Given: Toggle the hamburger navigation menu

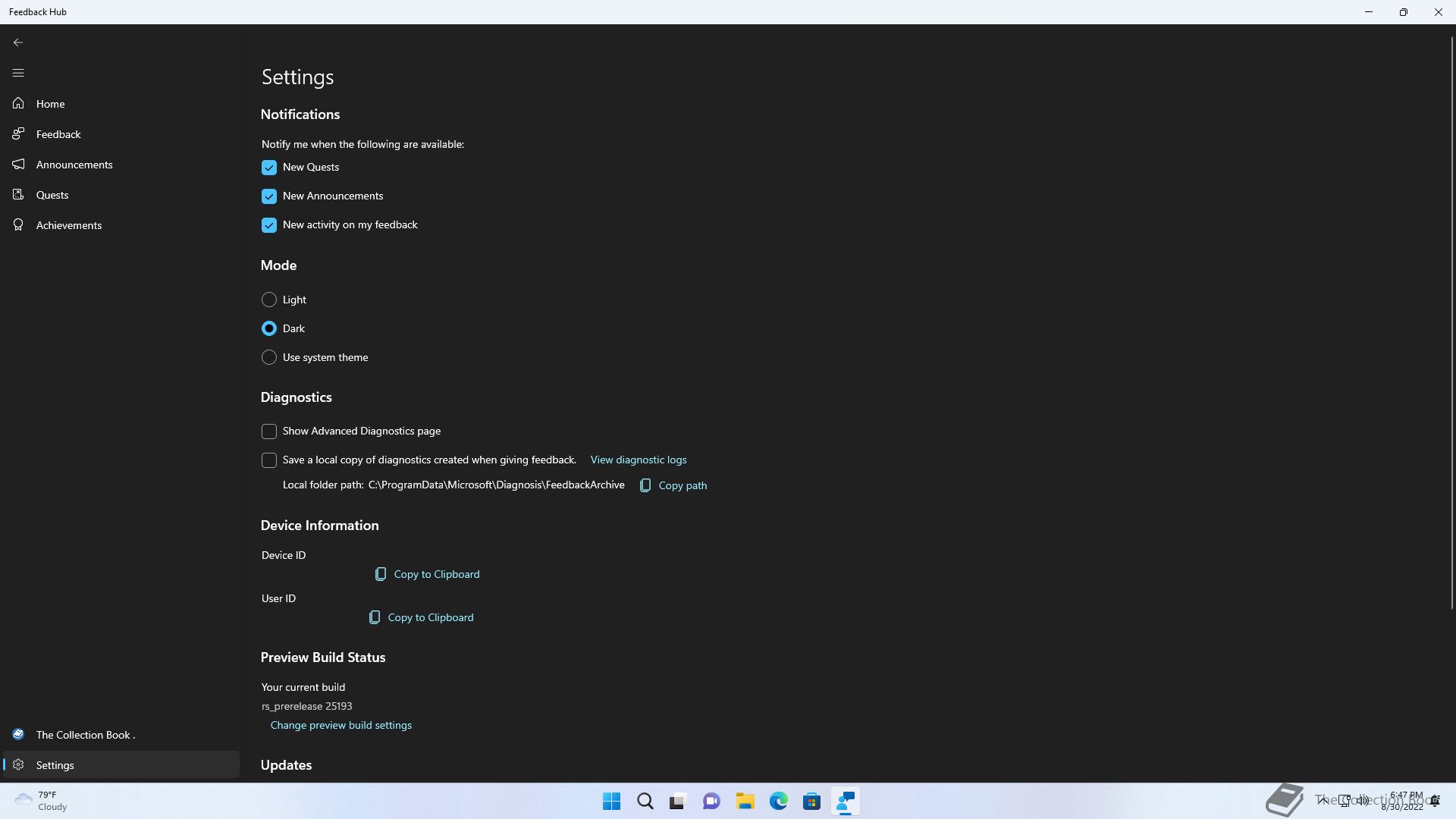Looking at the screenshot, I should (18, 73).
